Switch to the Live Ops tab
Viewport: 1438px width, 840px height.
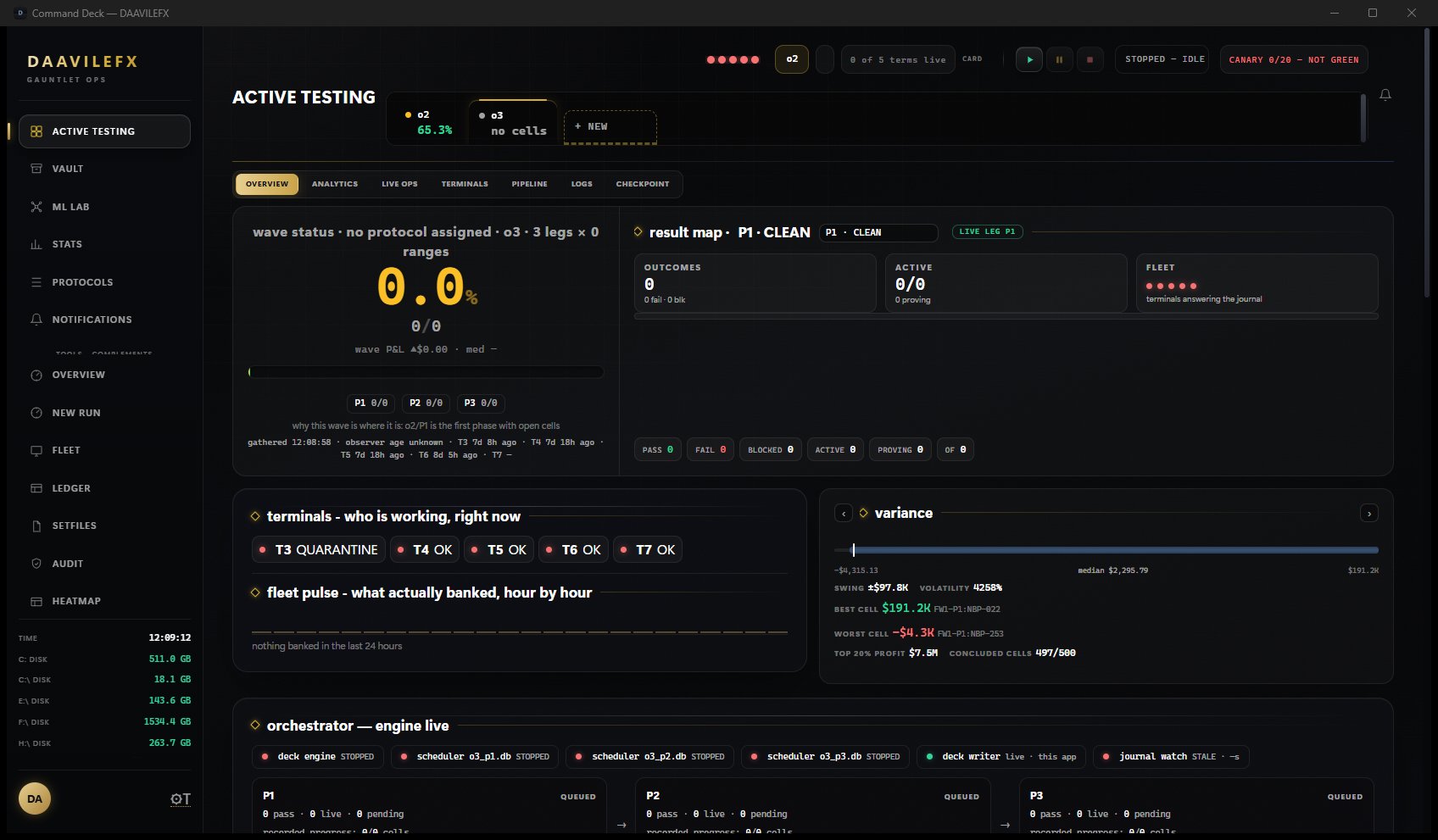click(x=399, y=184)
